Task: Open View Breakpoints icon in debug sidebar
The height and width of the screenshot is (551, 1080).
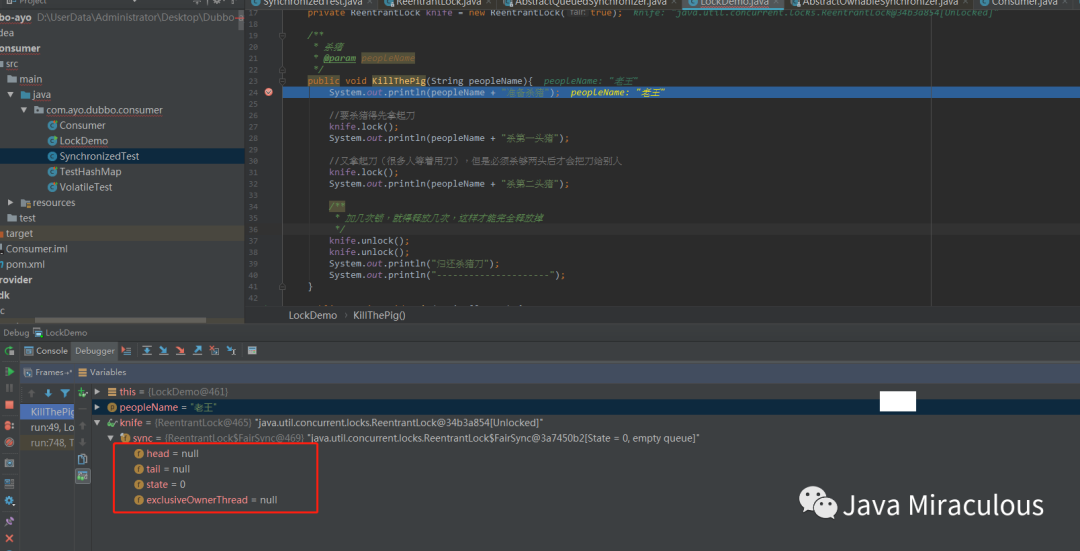Action: tap(9, 426)
